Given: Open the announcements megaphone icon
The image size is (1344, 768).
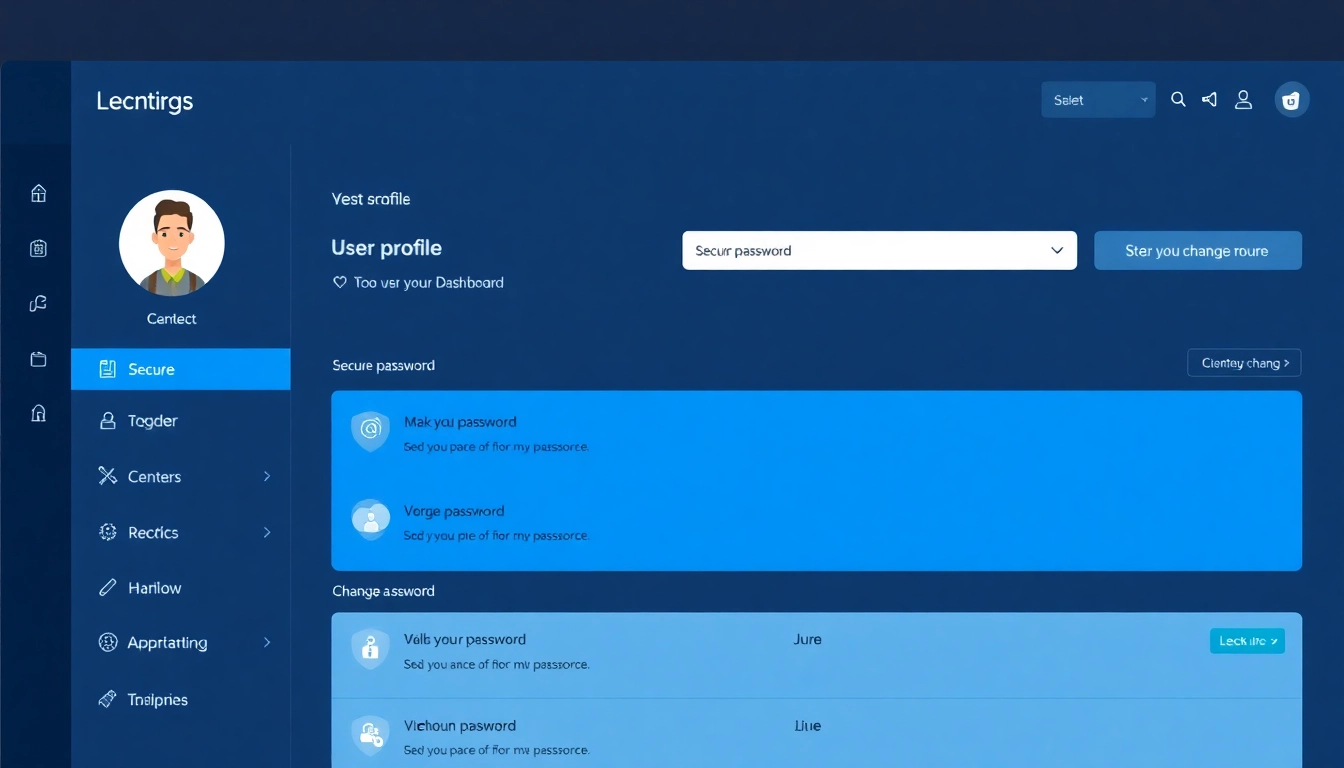Looking at the screenshot, I should coord(1210,100).
